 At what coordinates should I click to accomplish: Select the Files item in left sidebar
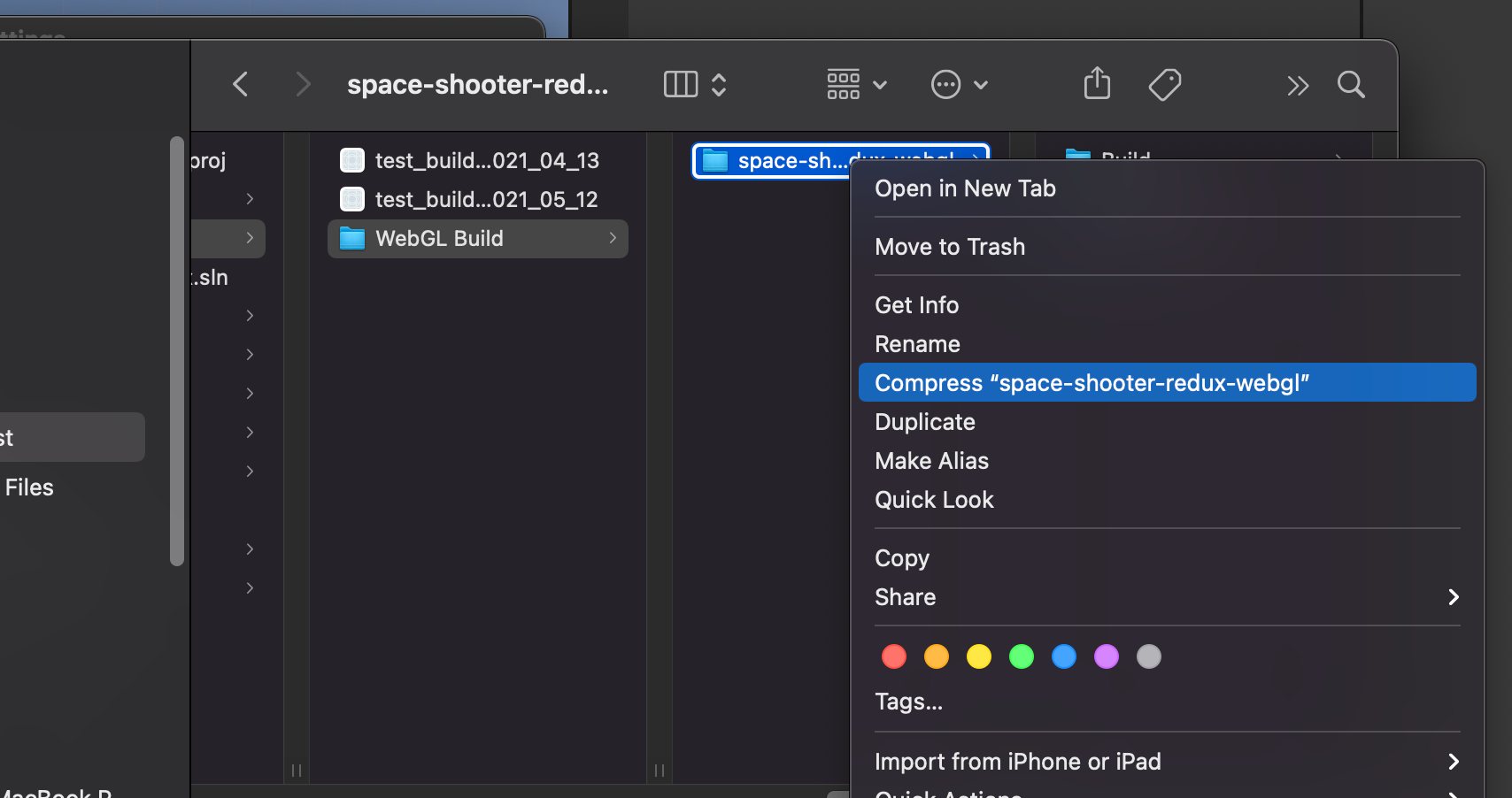click(x=29, y=487)
